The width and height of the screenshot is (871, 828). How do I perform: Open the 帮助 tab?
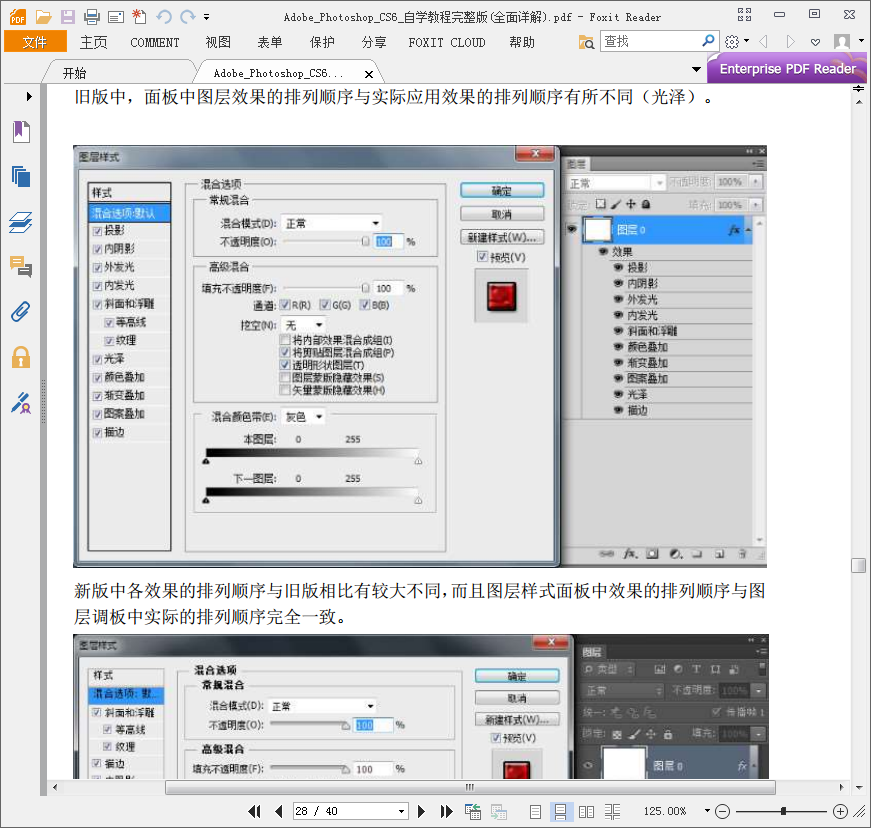pyautogui.click(x=522, y=42)
